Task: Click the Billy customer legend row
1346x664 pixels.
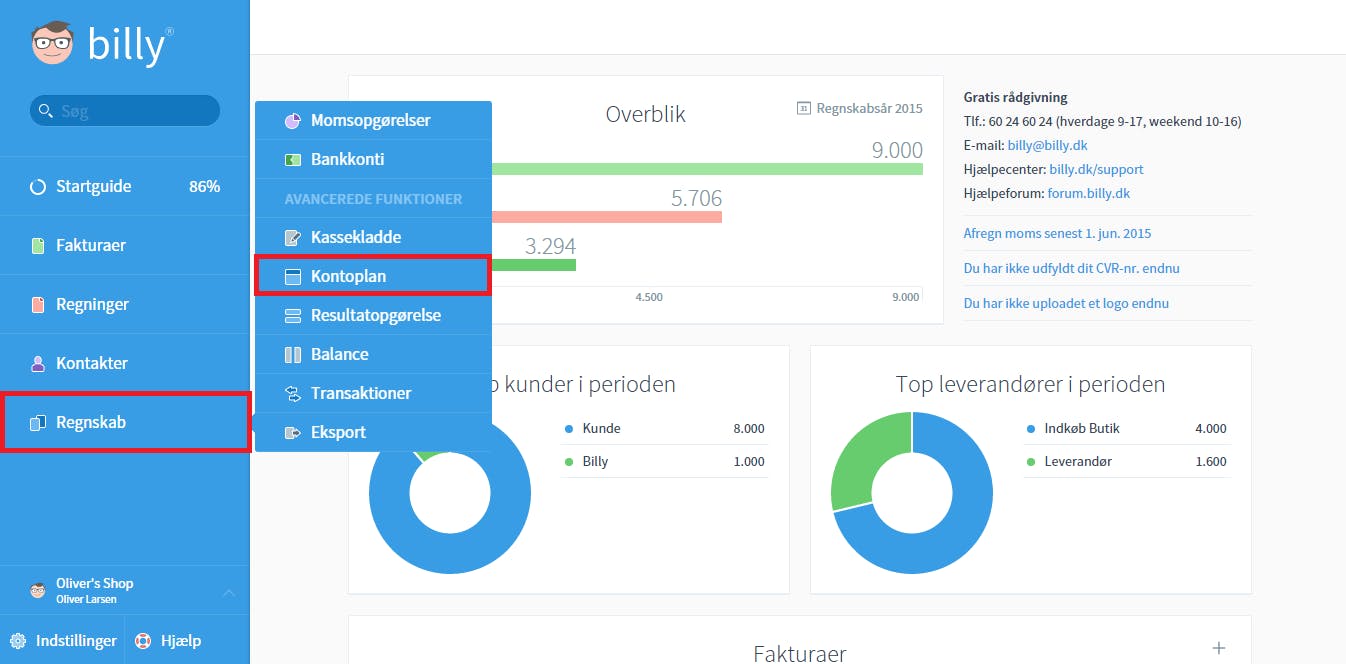Action: (665, 462)
